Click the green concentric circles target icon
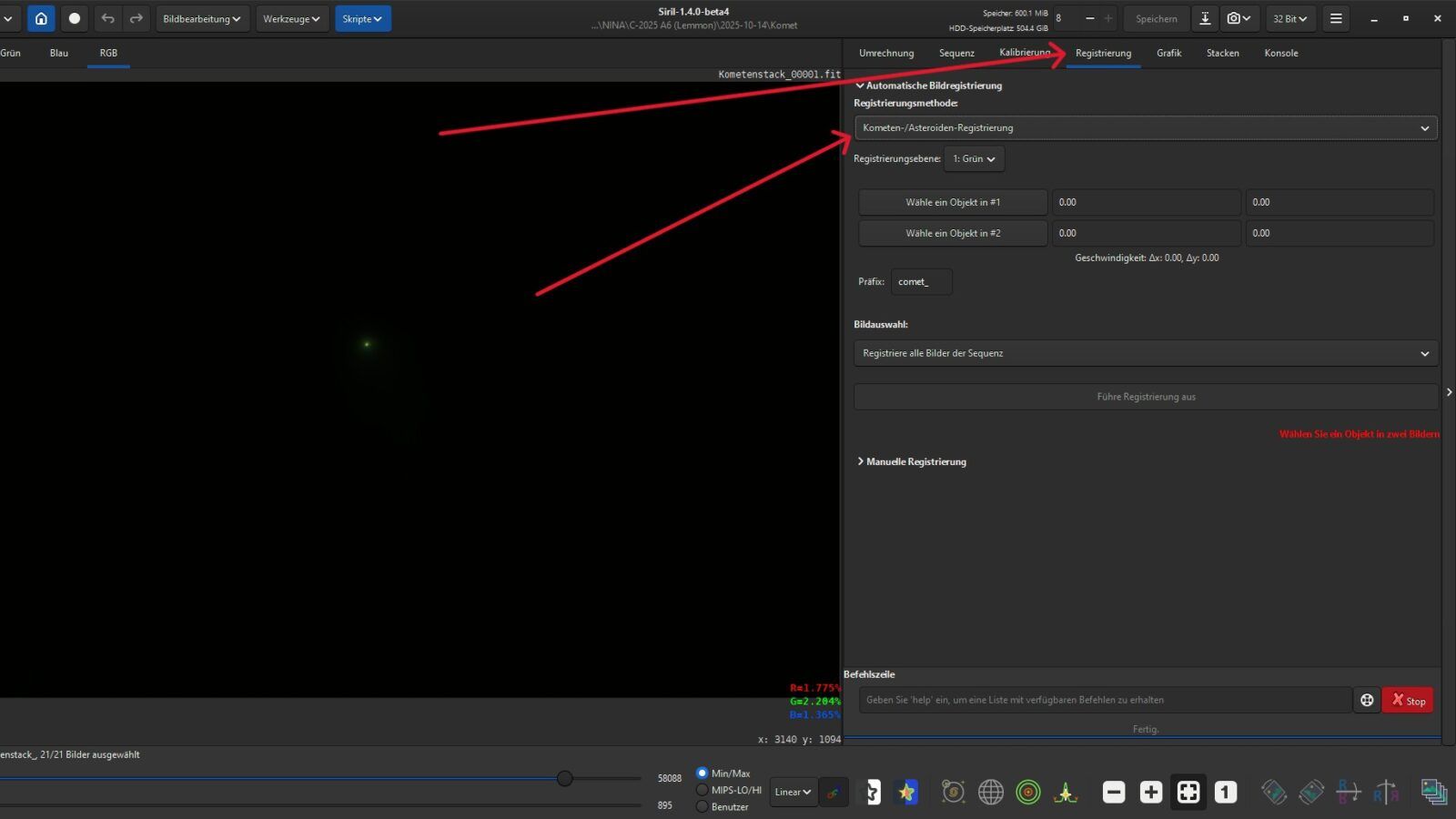The image size is (1456, 819). (1028, 793)
